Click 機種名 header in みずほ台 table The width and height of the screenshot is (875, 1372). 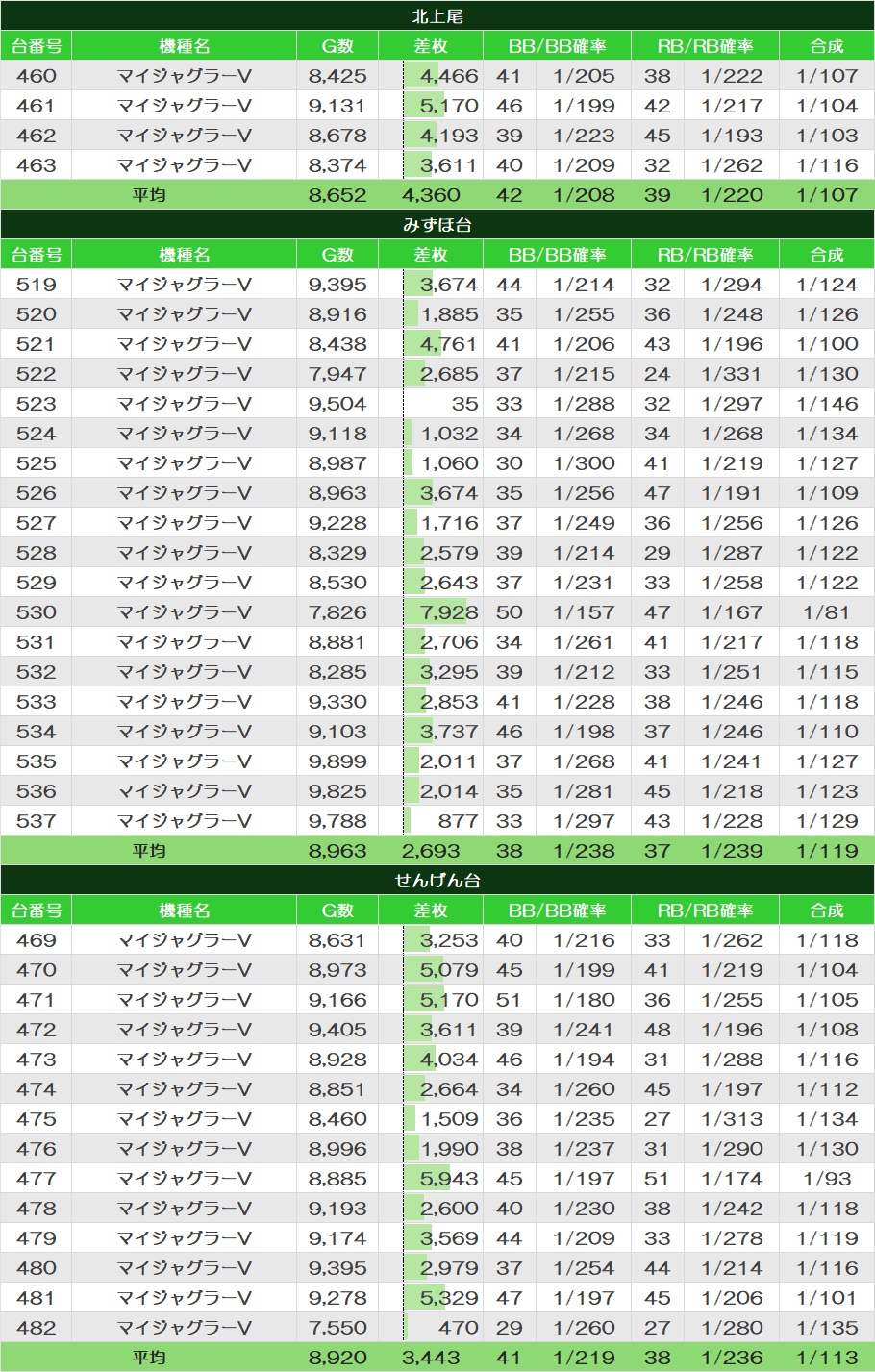click(184, 255)
